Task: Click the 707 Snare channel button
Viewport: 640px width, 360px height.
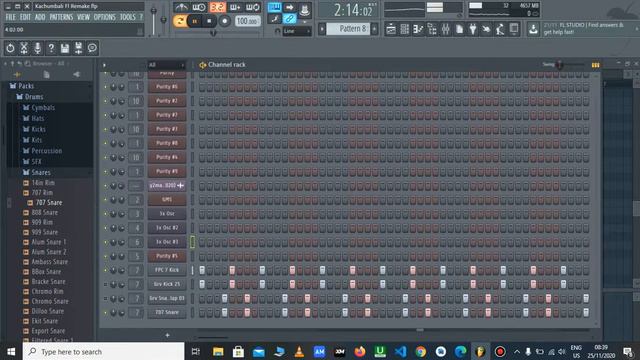Action: 167,313
